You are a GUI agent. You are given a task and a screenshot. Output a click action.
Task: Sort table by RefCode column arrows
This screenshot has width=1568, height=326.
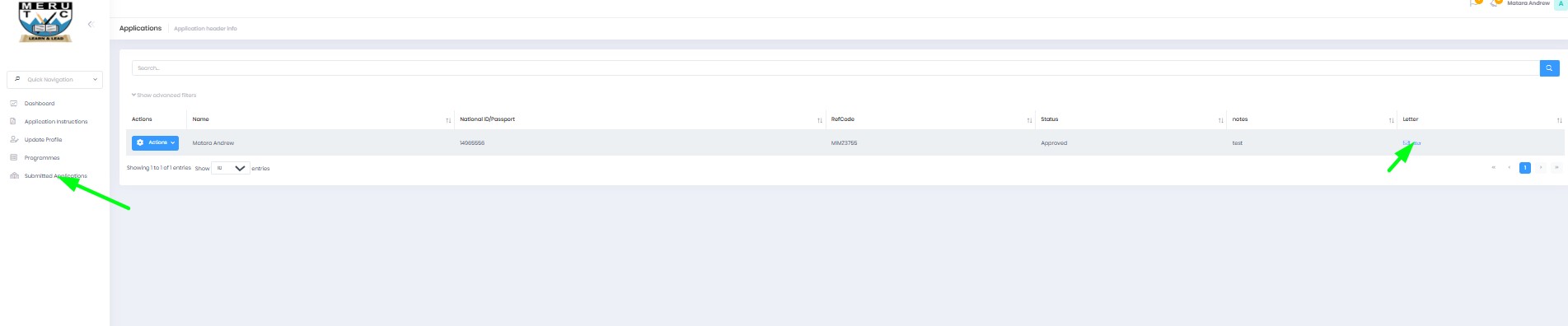coord(1029,120)
